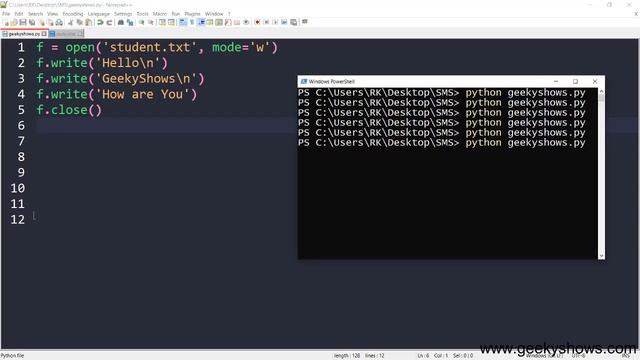640x360 pixels.
Task: Open the View menu
Action: click(53, 14)
